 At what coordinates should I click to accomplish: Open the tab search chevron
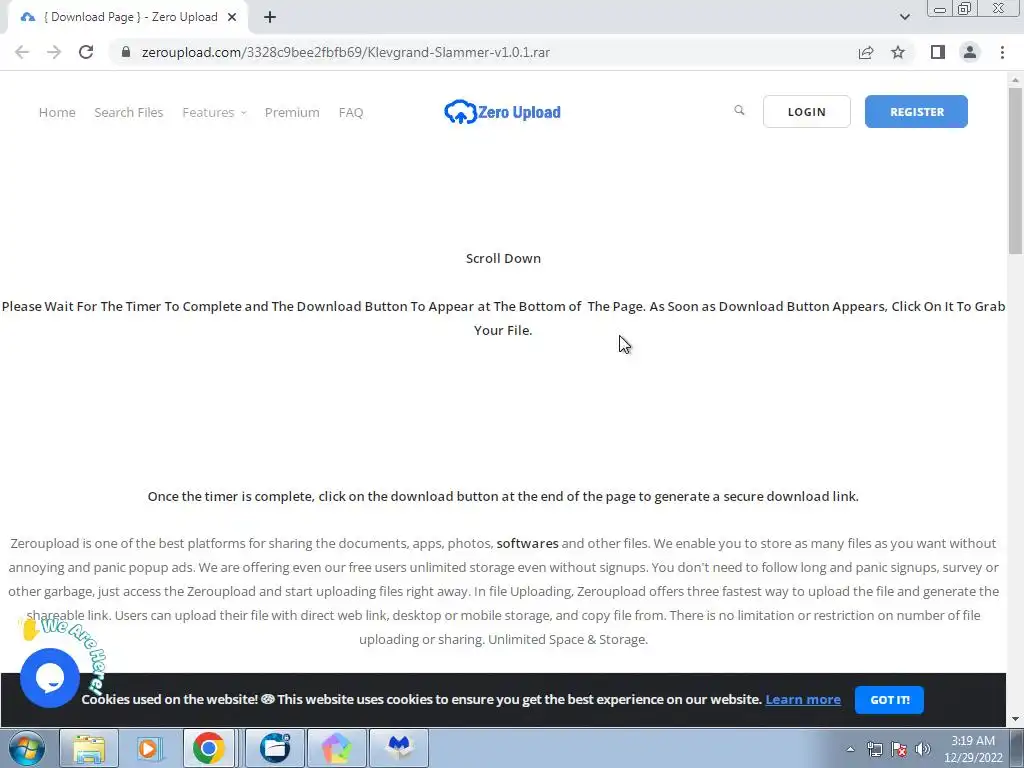coord(904,17)
